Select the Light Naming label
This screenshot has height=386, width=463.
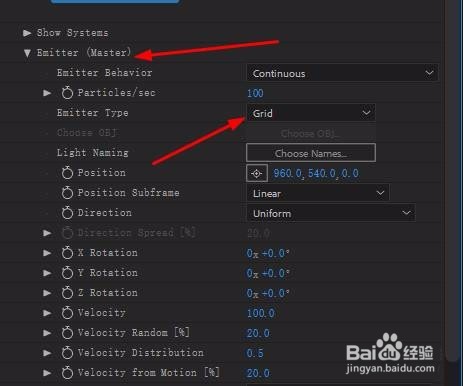[92, 153]
